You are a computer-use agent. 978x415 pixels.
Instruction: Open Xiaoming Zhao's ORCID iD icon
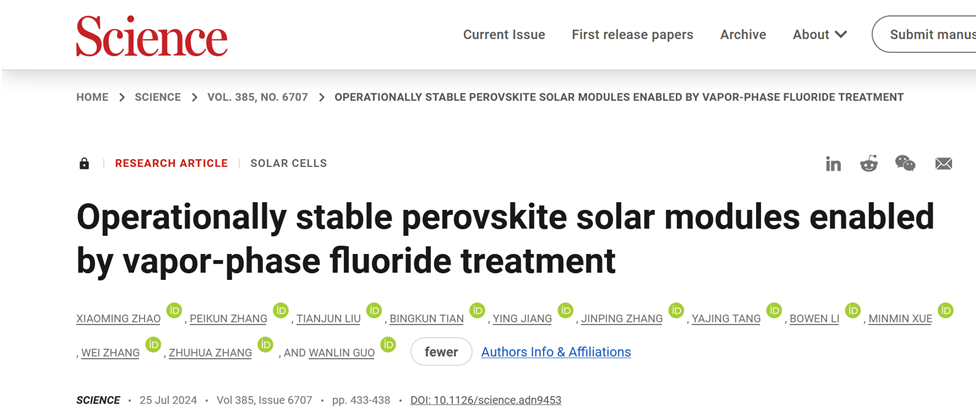click(173, 311)
